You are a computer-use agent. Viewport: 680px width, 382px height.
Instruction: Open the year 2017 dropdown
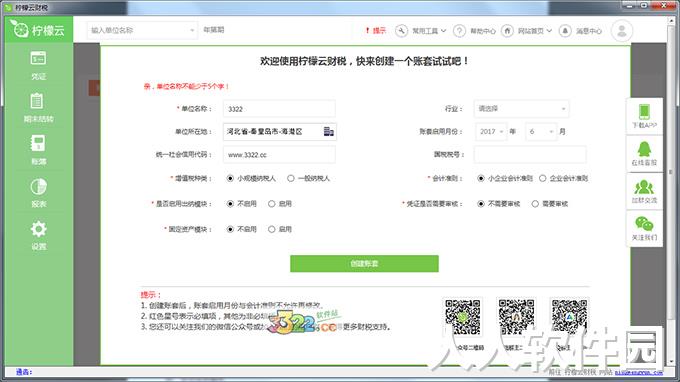(x=491, y=131)
